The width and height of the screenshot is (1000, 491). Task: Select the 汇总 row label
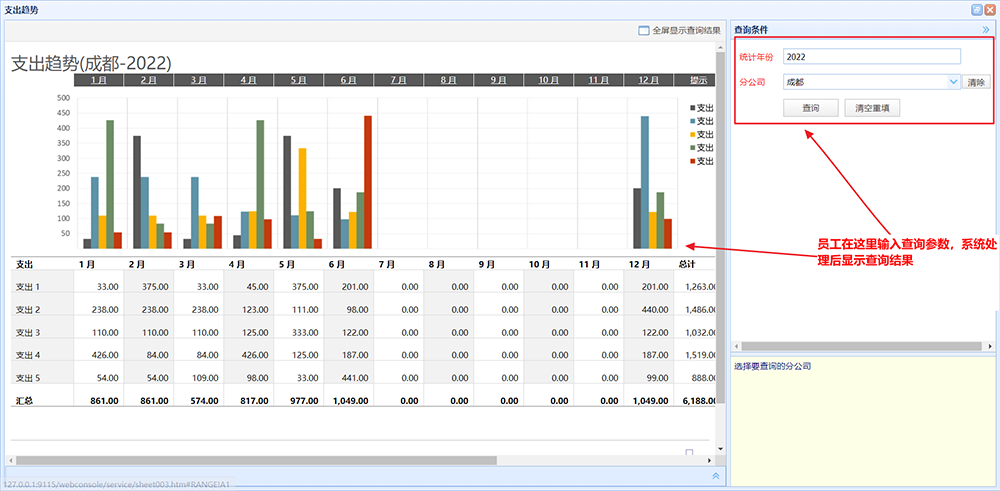click(24, 401)
